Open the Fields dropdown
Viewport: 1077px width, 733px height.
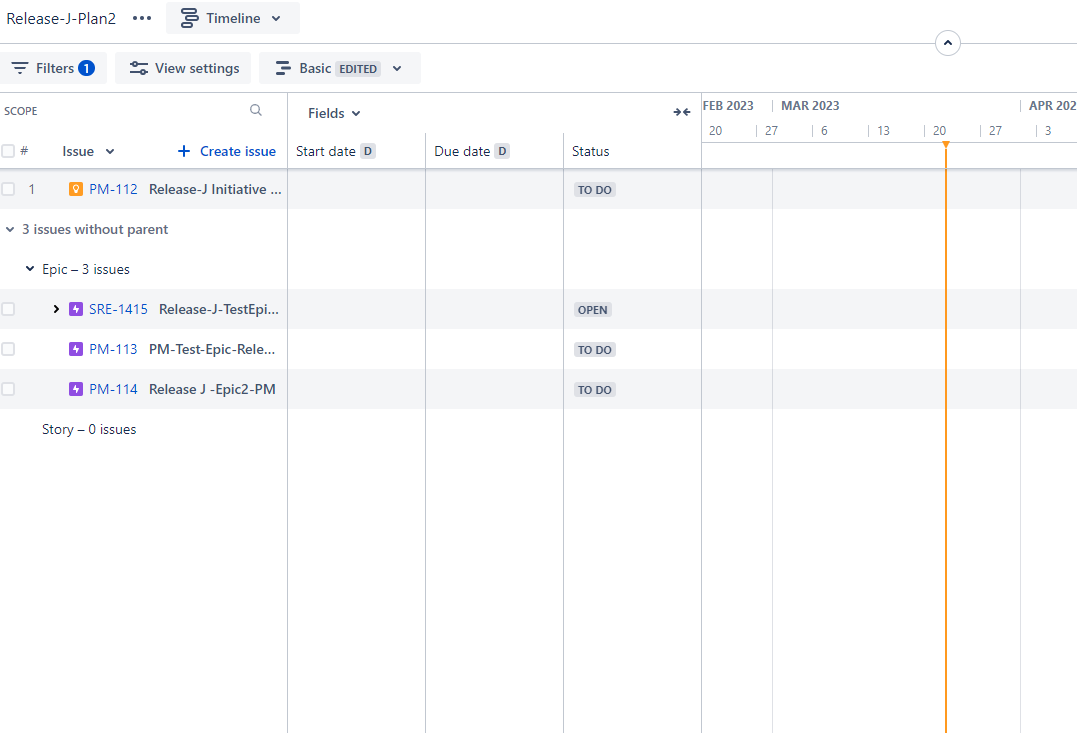click(x=334, y=113)
